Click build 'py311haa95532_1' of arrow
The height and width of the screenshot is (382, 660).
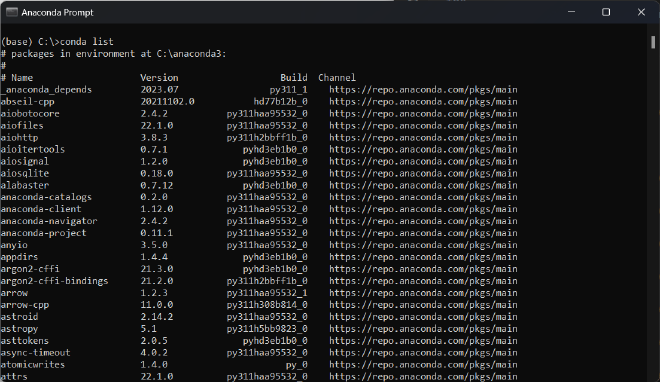[267, 293]
